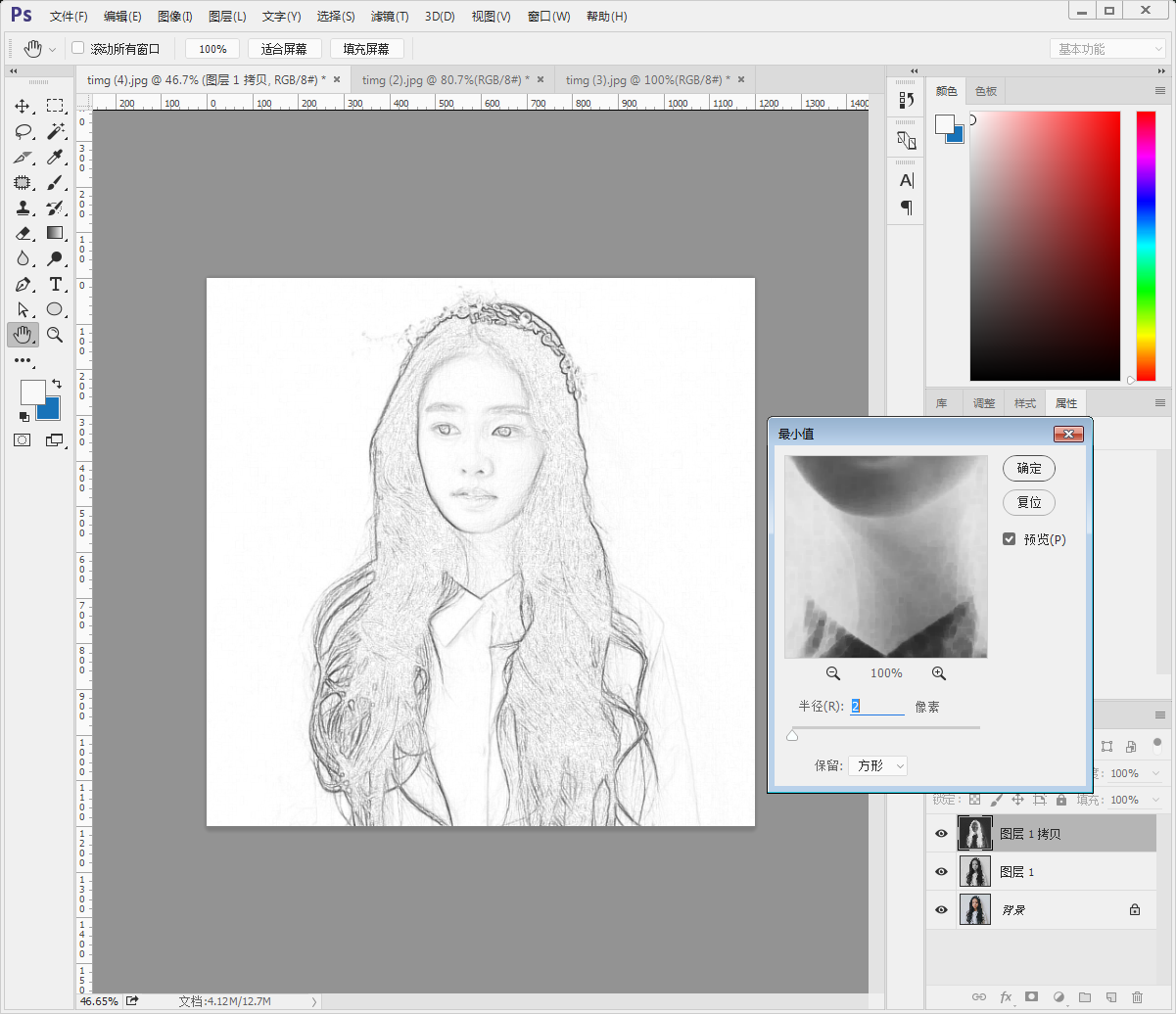Toggle lock position of the layer
The width and height of the screenshot is (1176, 1014).
1017,800
